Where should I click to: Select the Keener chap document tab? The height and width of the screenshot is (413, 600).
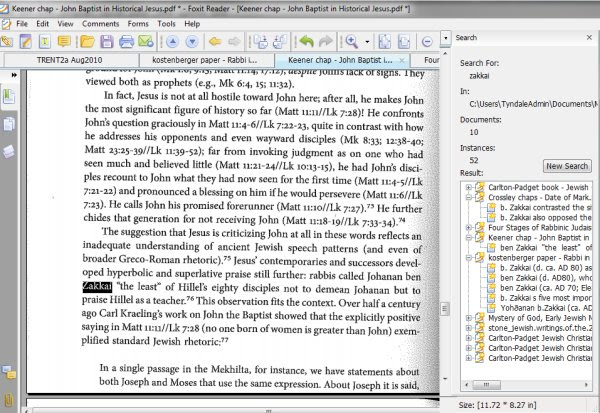click(x=340, y=60)
